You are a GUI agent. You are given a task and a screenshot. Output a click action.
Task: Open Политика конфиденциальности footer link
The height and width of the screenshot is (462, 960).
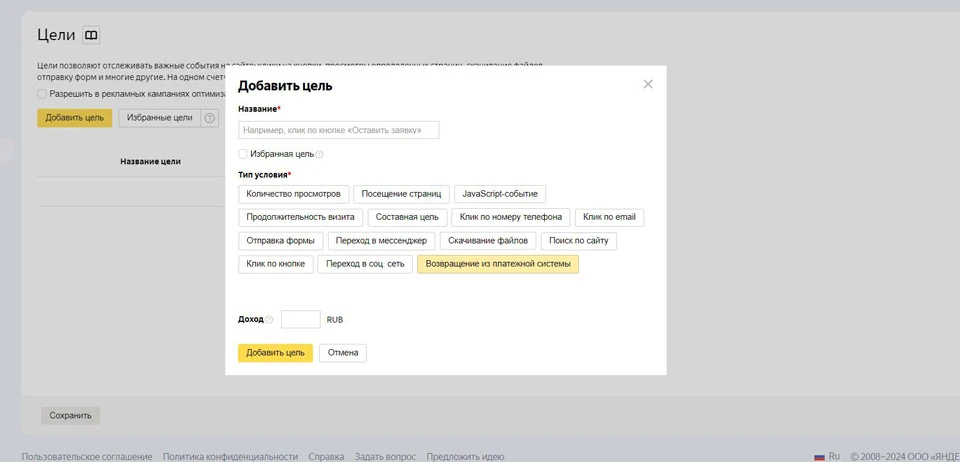click(x=230, y=457)
